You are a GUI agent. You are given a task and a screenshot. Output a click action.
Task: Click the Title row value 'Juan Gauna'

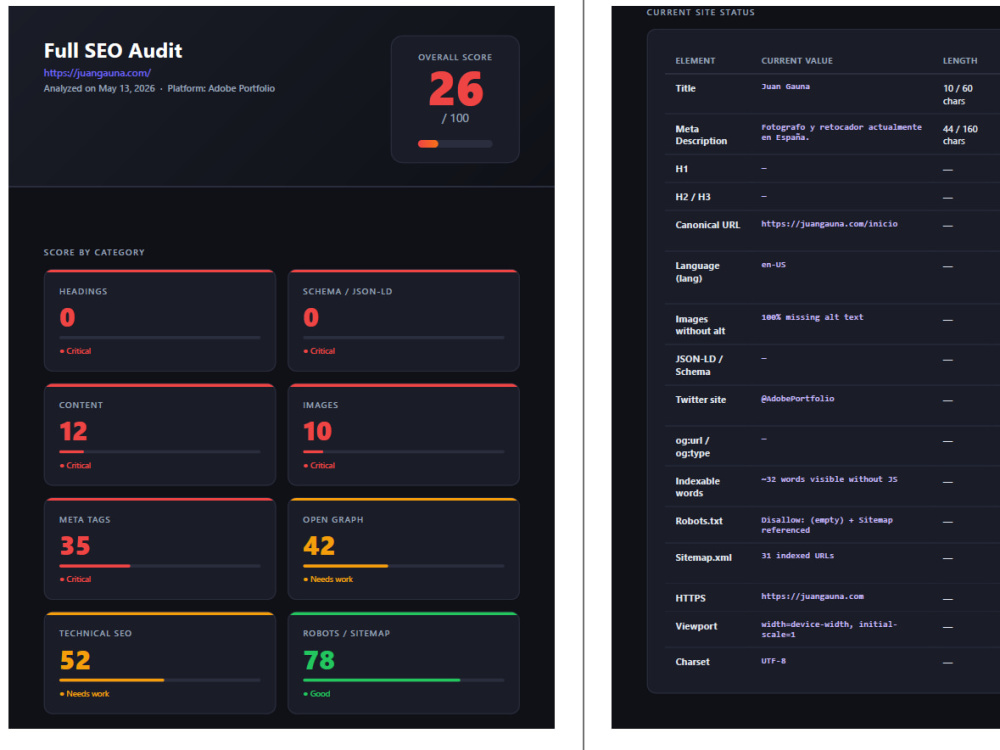785,87
